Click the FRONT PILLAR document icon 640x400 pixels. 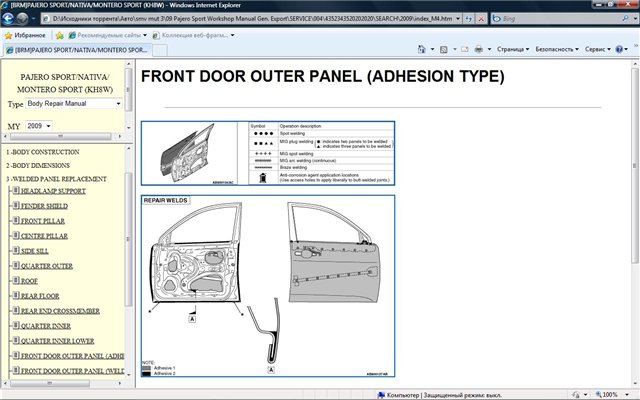(16, 220)
